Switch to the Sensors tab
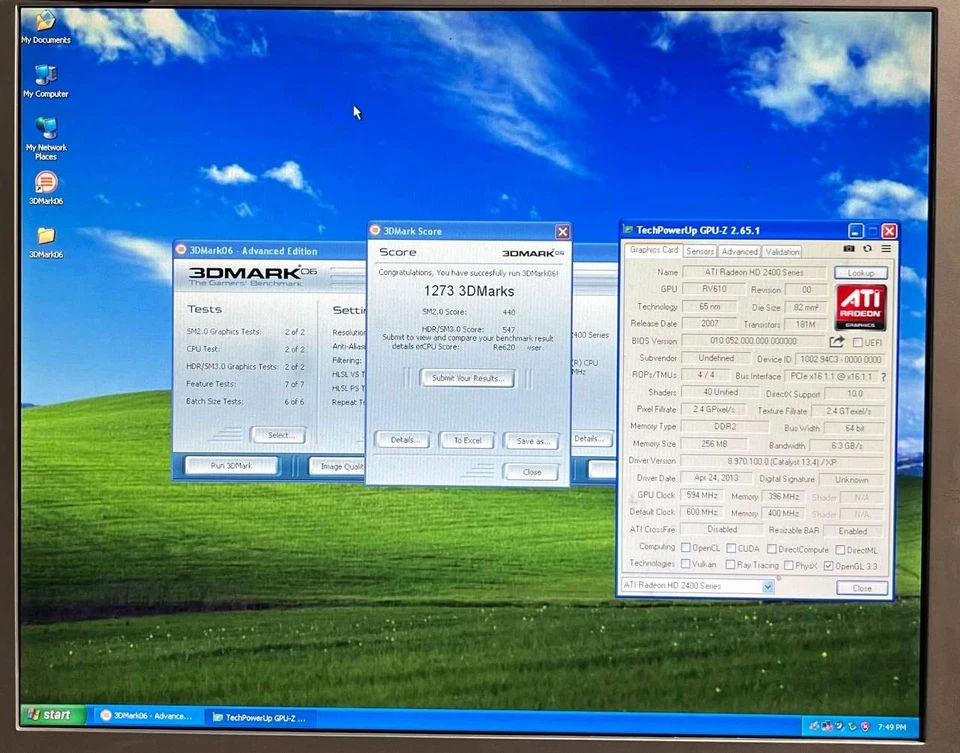Viewport: 960px width, 753px height. (699, 251)
